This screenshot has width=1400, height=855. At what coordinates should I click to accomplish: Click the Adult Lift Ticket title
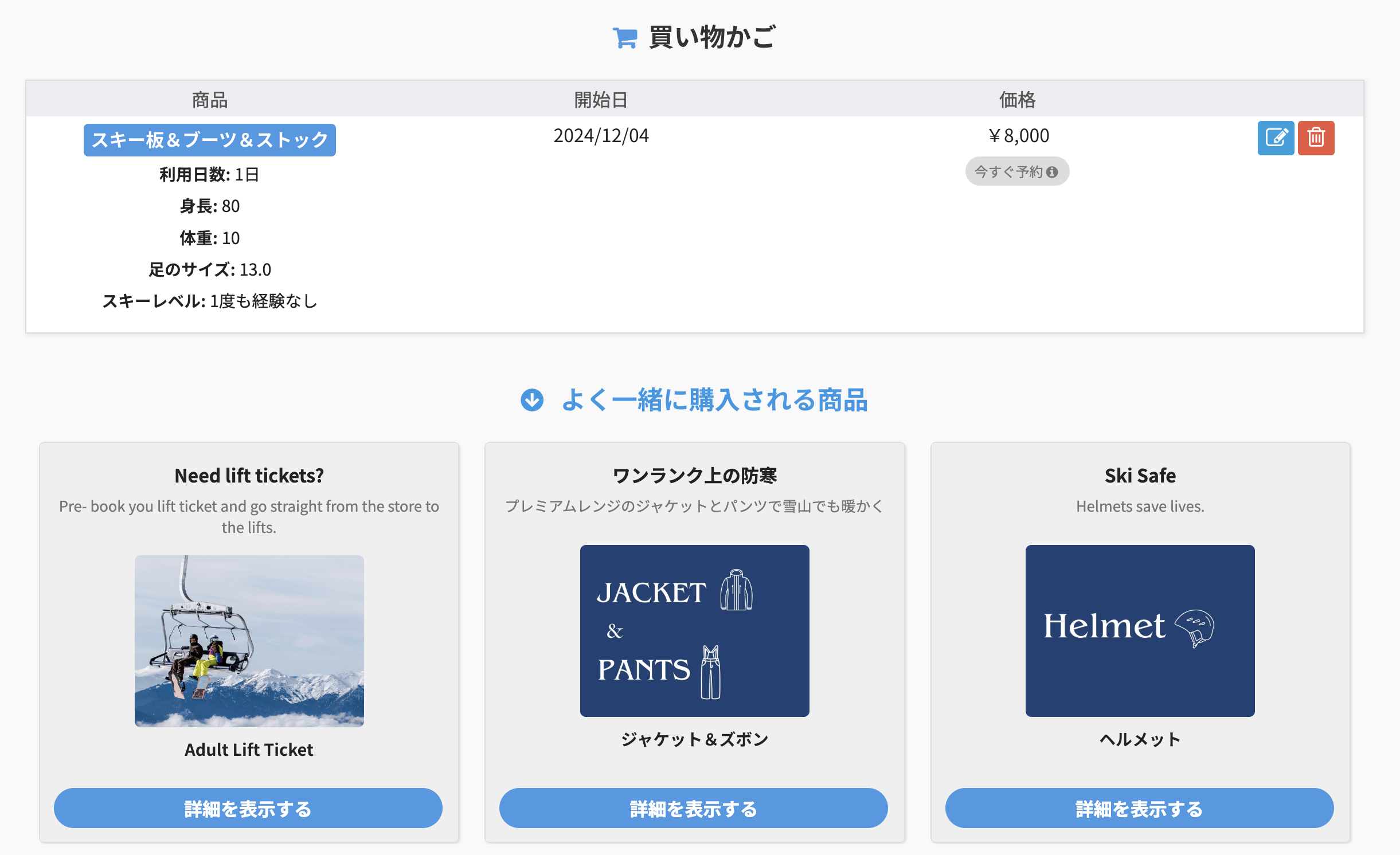(249, 750)
